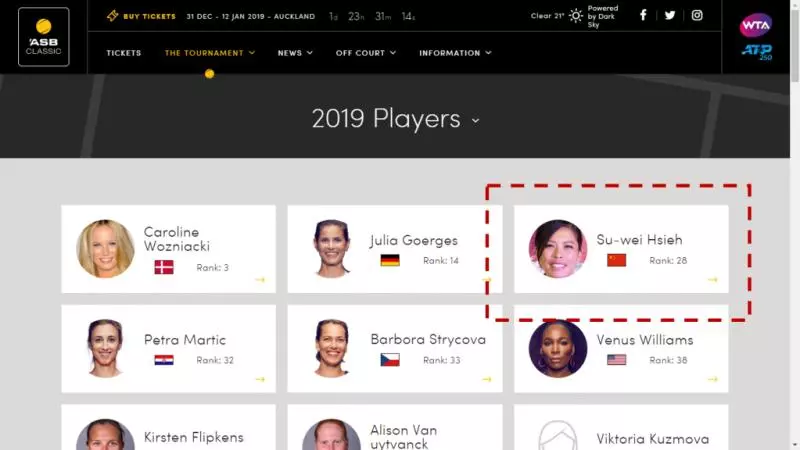Open Petra Martic name link
Screen dimensions: 800x450
click(x=185, y=340)
